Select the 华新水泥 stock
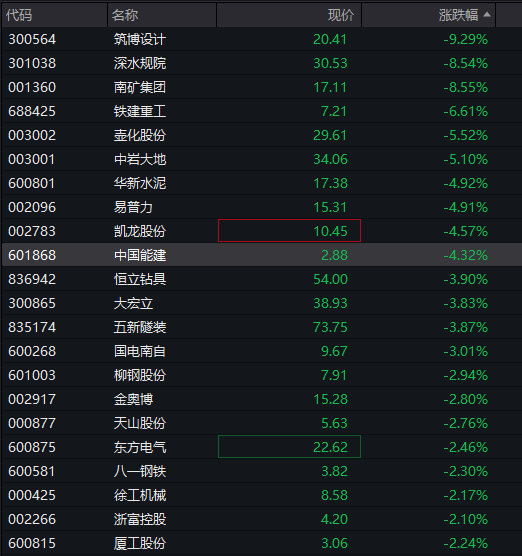Viewport: 522px width, 556px height. coord(140,183)
